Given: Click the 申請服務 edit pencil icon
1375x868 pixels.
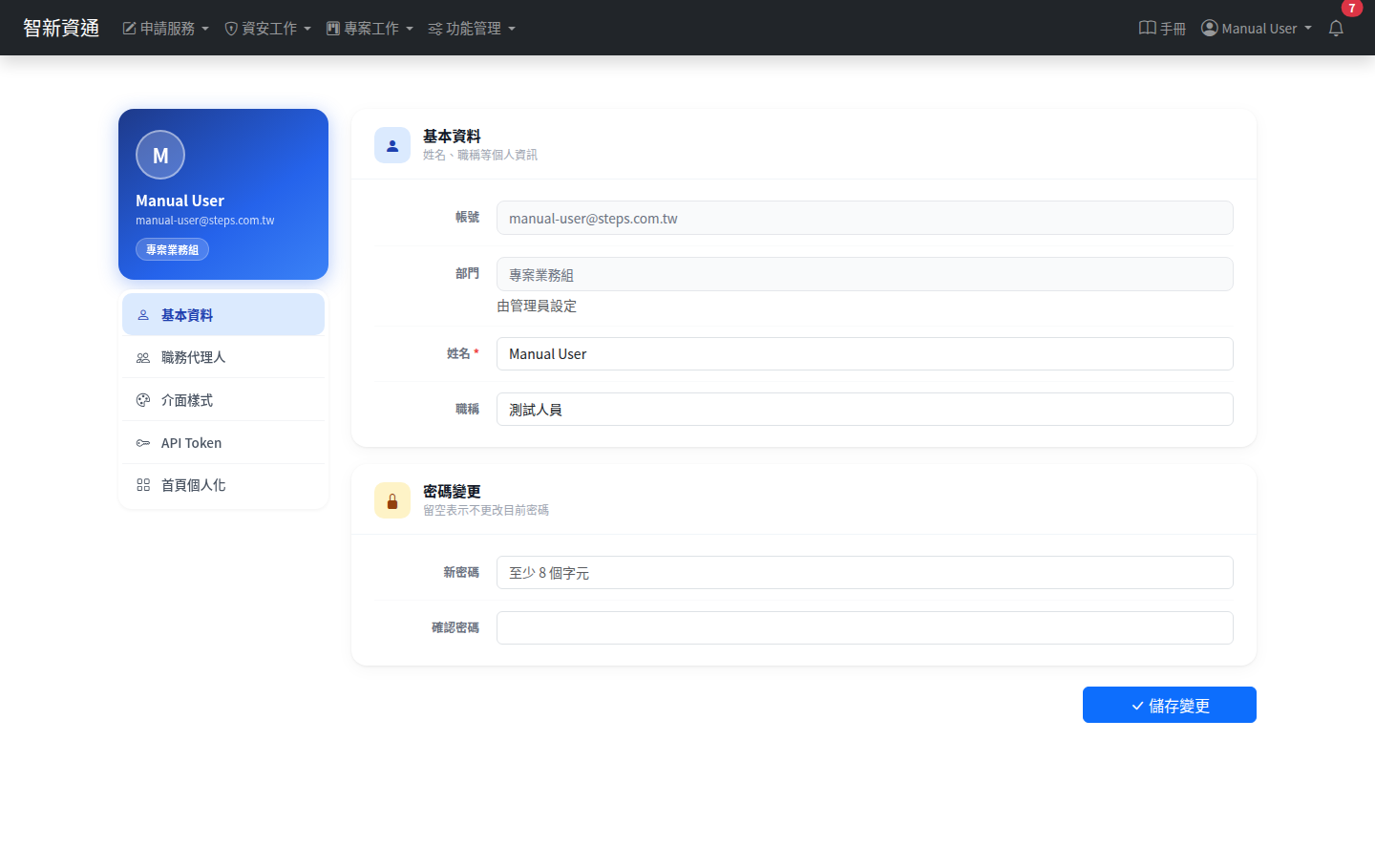Looking at the screenshot, I should point(129,29).
